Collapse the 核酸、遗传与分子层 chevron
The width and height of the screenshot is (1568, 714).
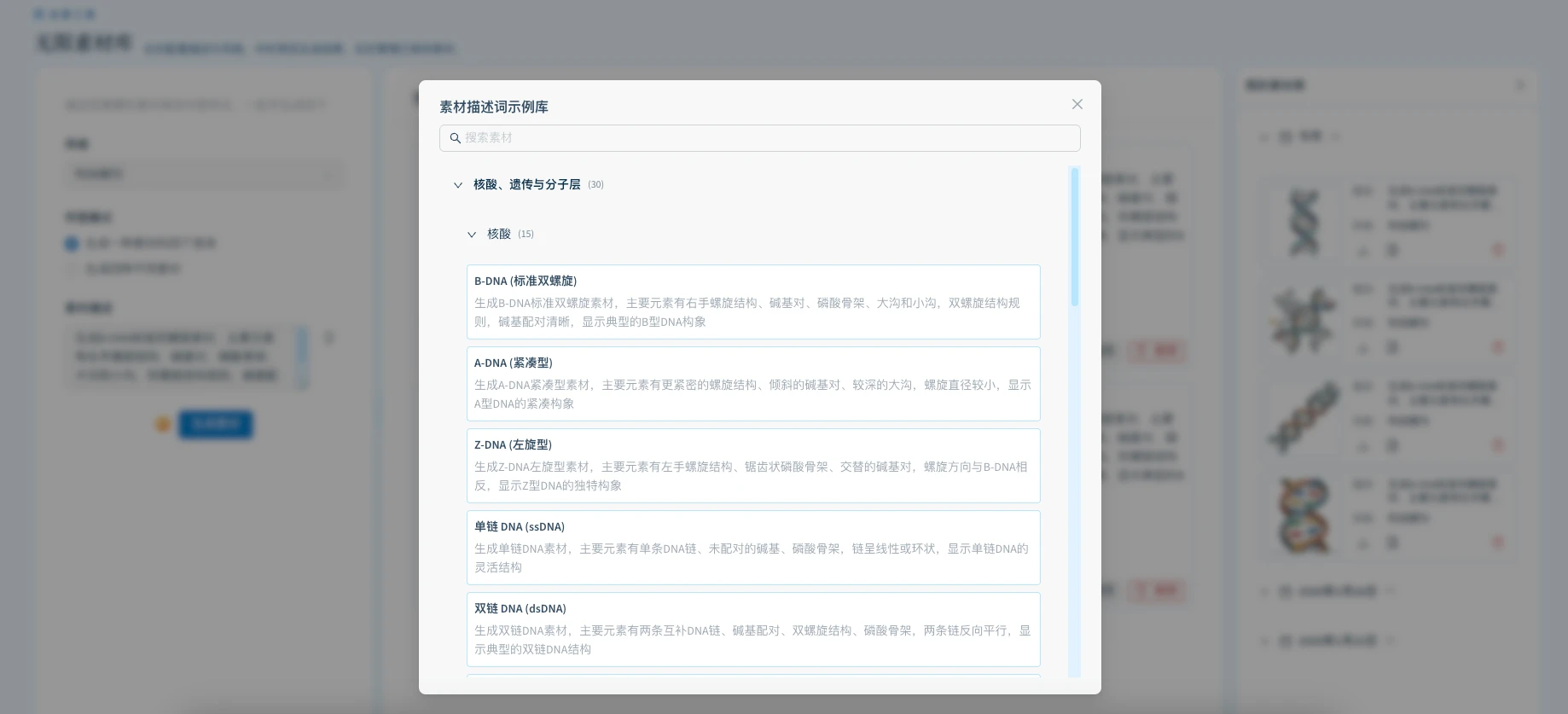pos(458,185)
